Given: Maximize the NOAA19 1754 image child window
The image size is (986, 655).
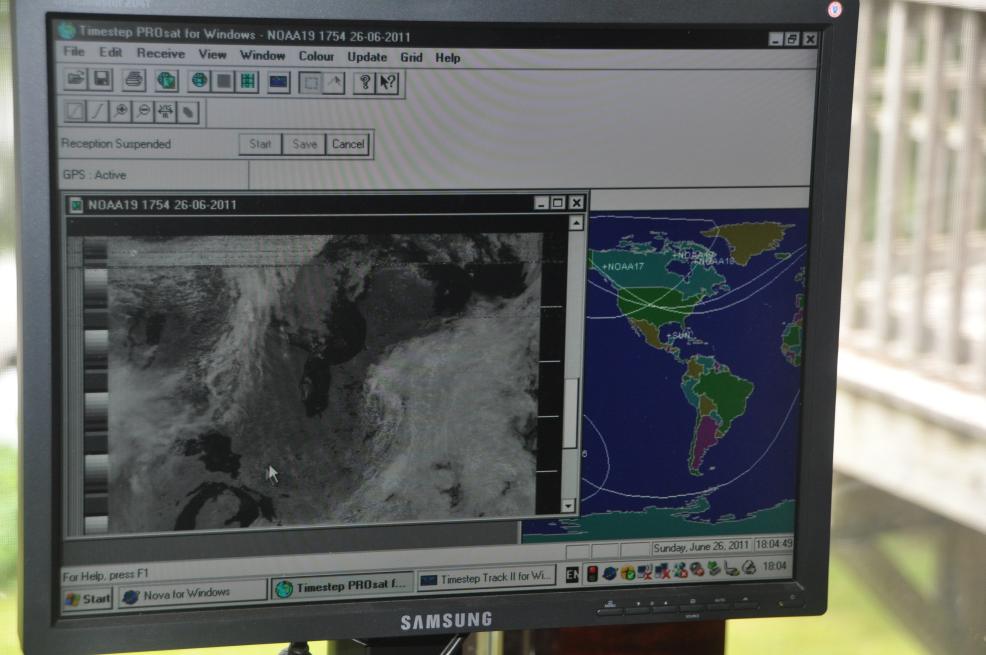Looking at the screenshot, I should coord(558,203).
